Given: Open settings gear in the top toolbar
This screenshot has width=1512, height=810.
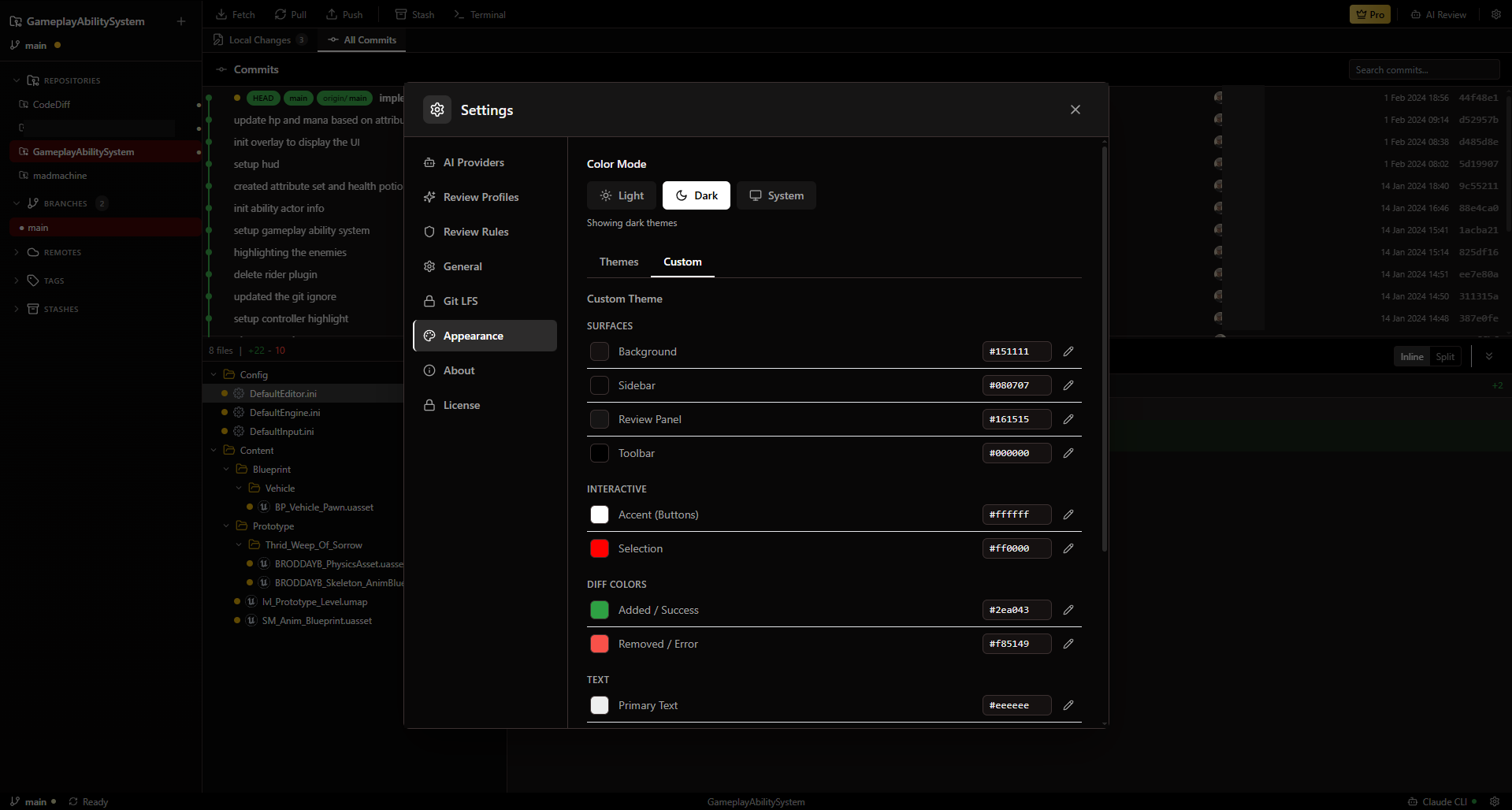Looking at the screenshot, I should pos(1495,14).
